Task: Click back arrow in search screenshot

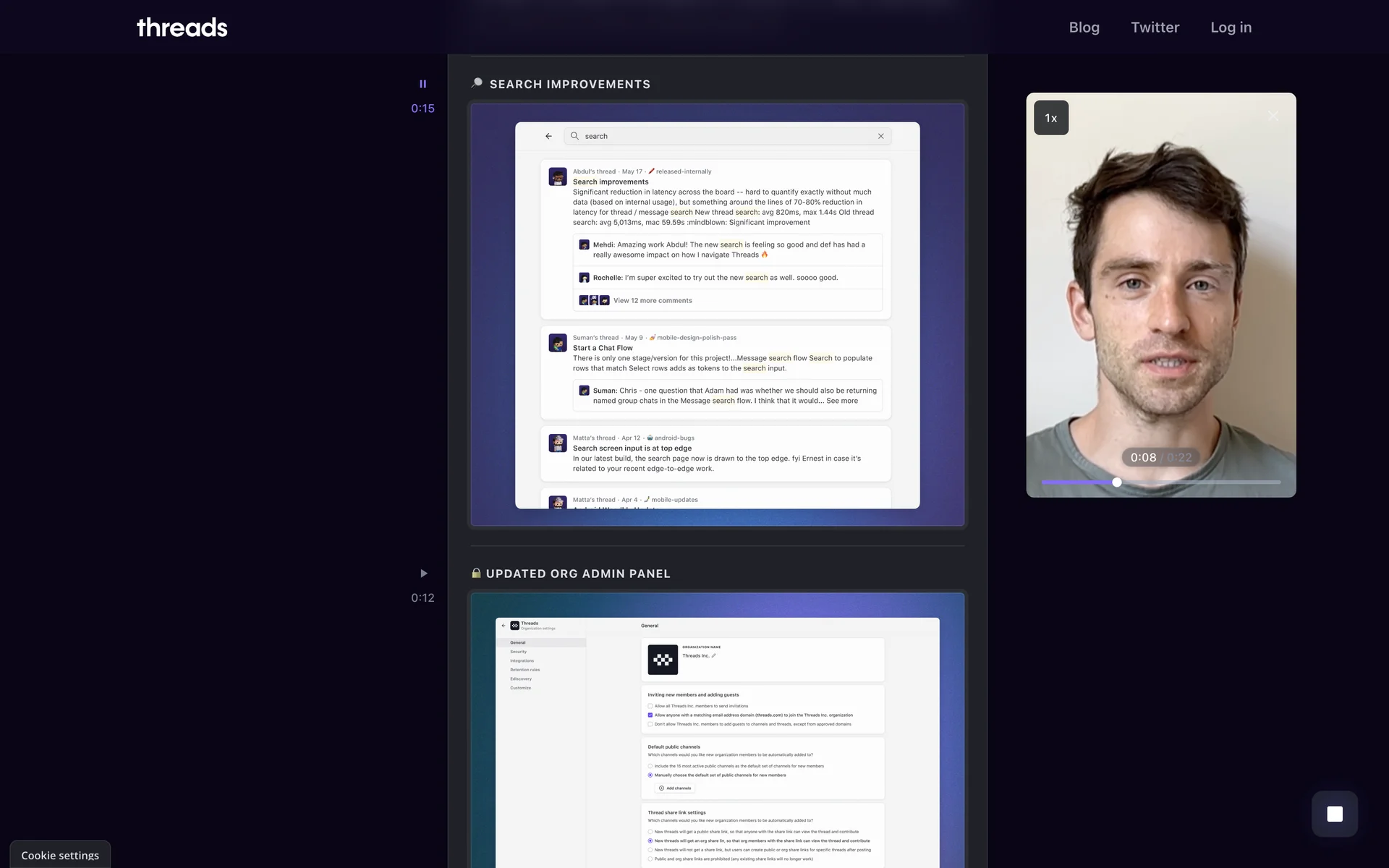Action: 548,136
